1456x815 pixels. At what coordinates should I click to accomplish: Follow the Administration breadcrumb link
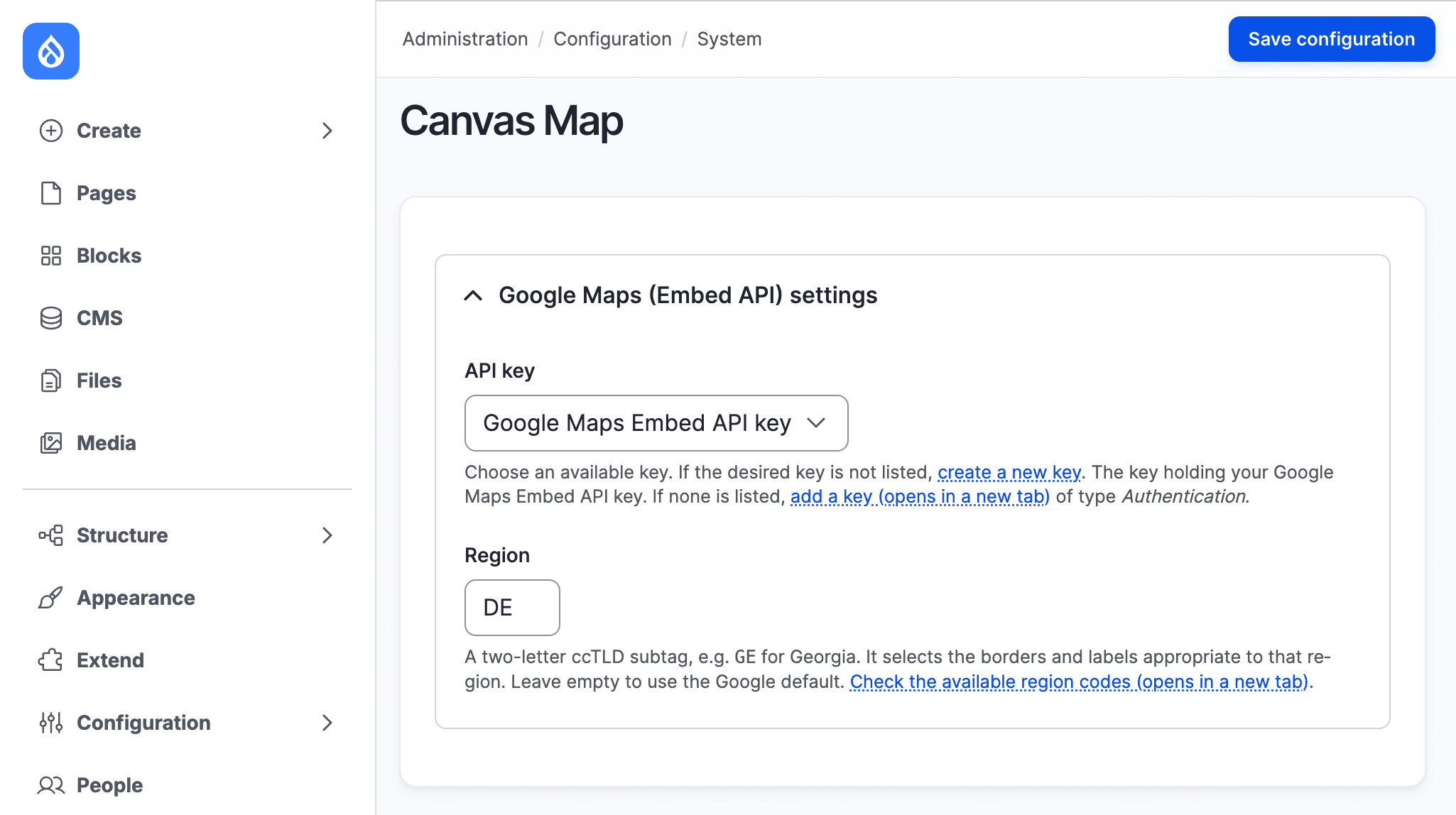pyautogui.click(x=465, y=39)
